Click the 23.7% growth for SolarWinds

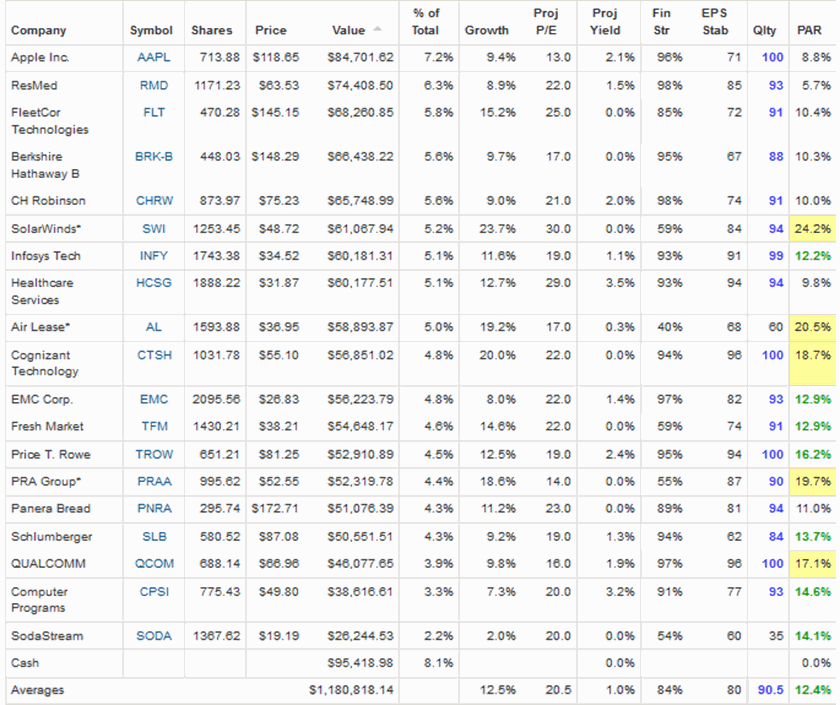[498, 229]
